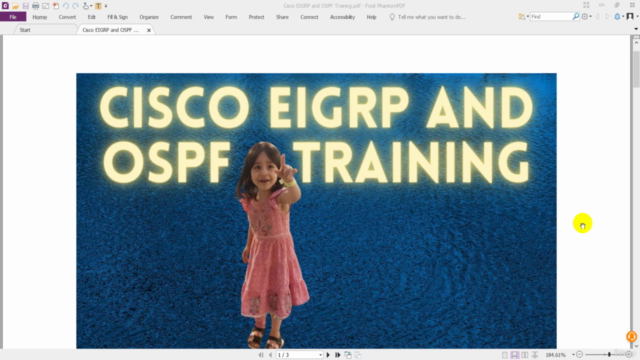Click the zoom out minus button
Screen dimensions: 640x360
coord(580,355)
